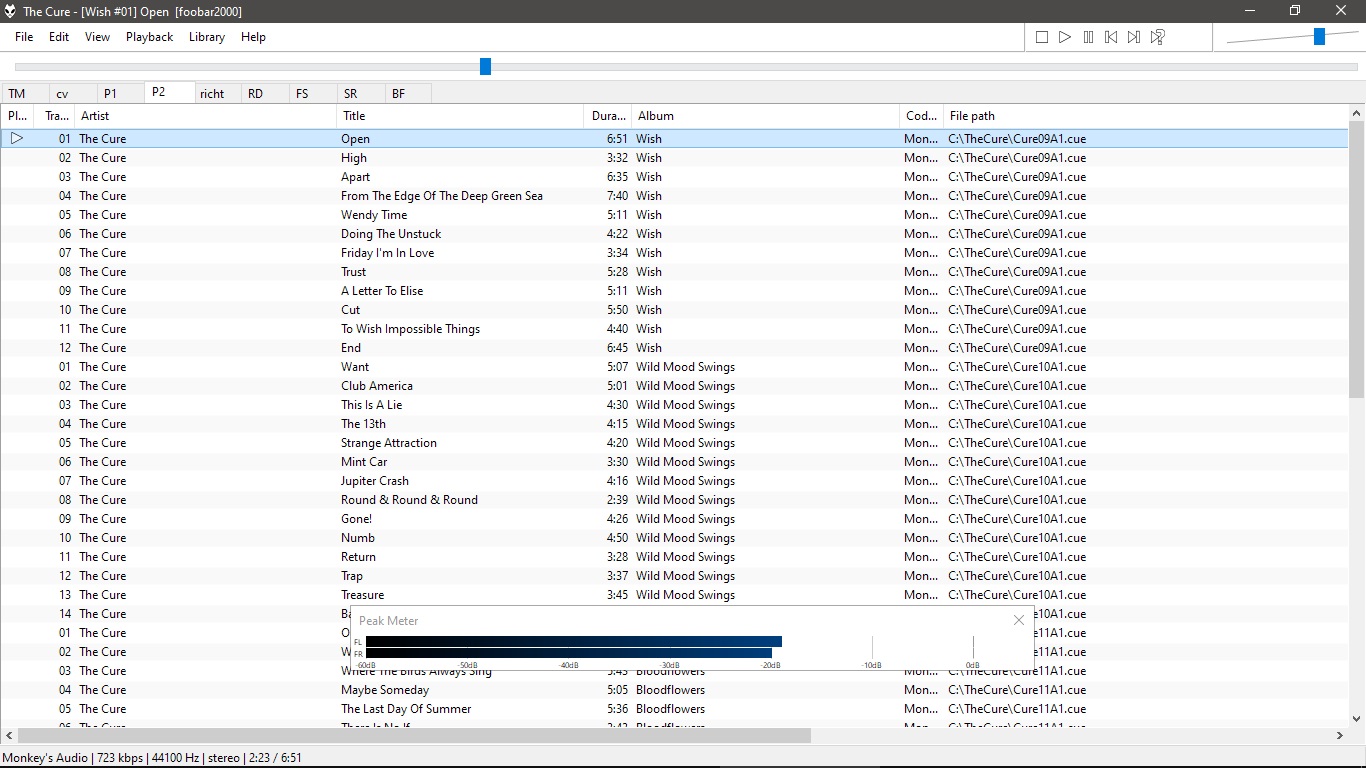Click the seek bar position handle
Viewport: 1366px width, 768px height.
click(485, 67)
